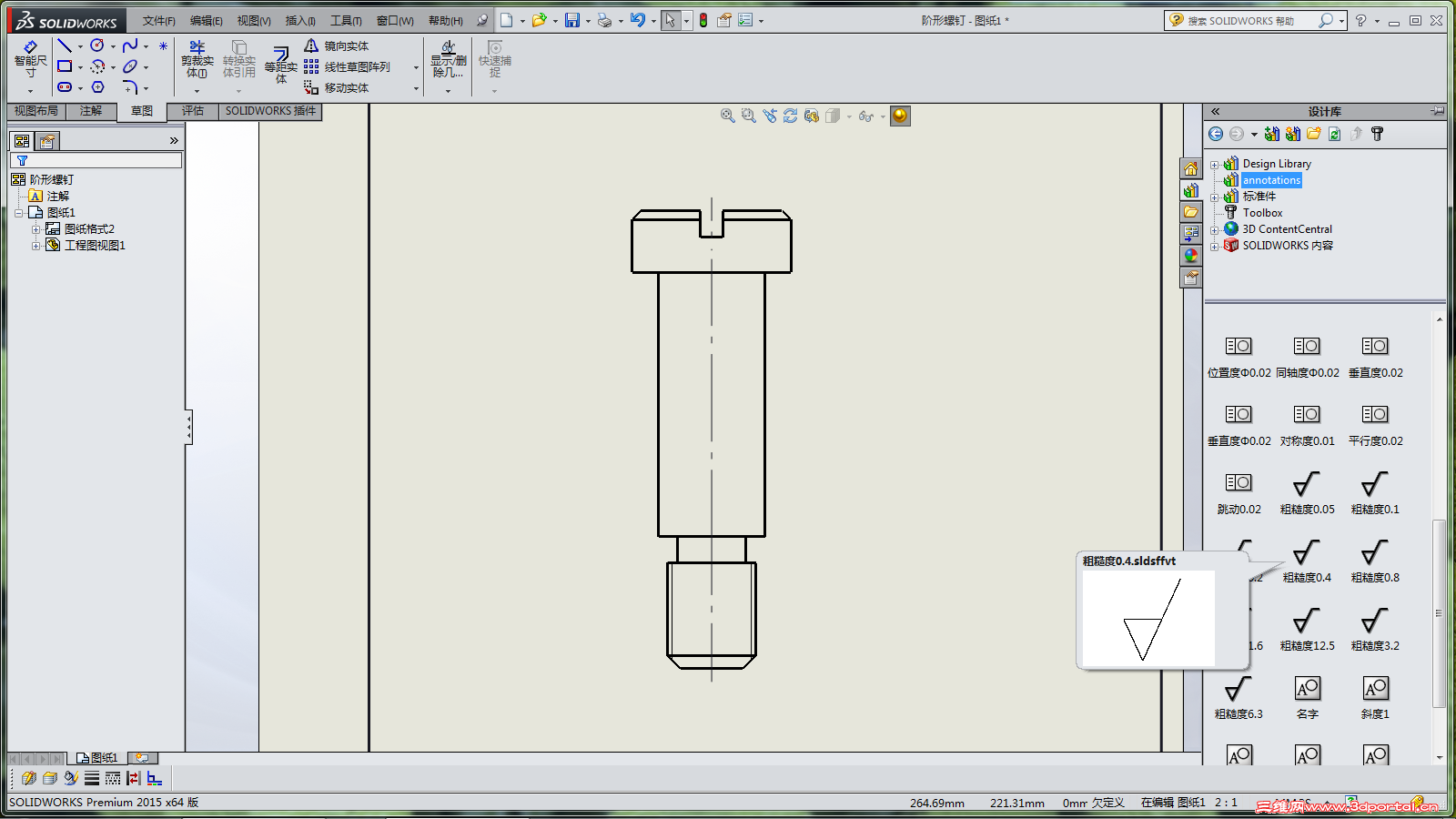Click the Add File Location icon in Design Library
Viewport: 1456px width, 819px height.
point(1272,134)
